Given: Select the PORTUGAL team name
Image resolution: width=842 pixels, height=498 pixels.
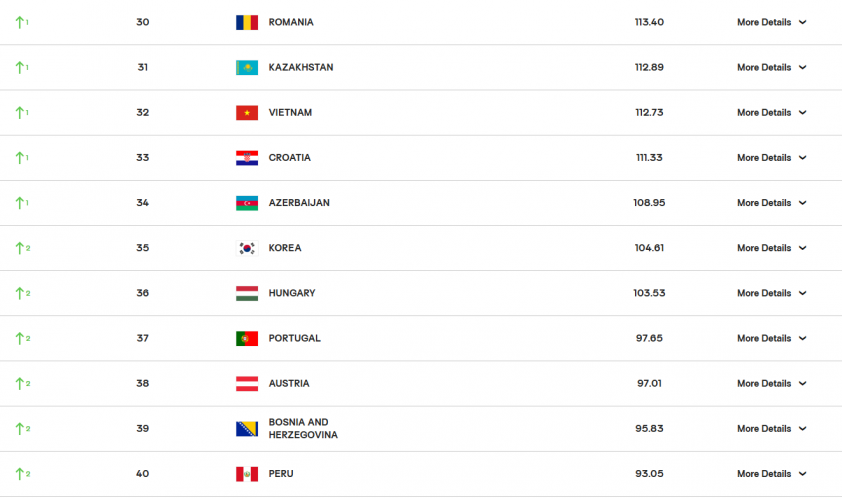Looking at the screenshot, I should 294,338.
